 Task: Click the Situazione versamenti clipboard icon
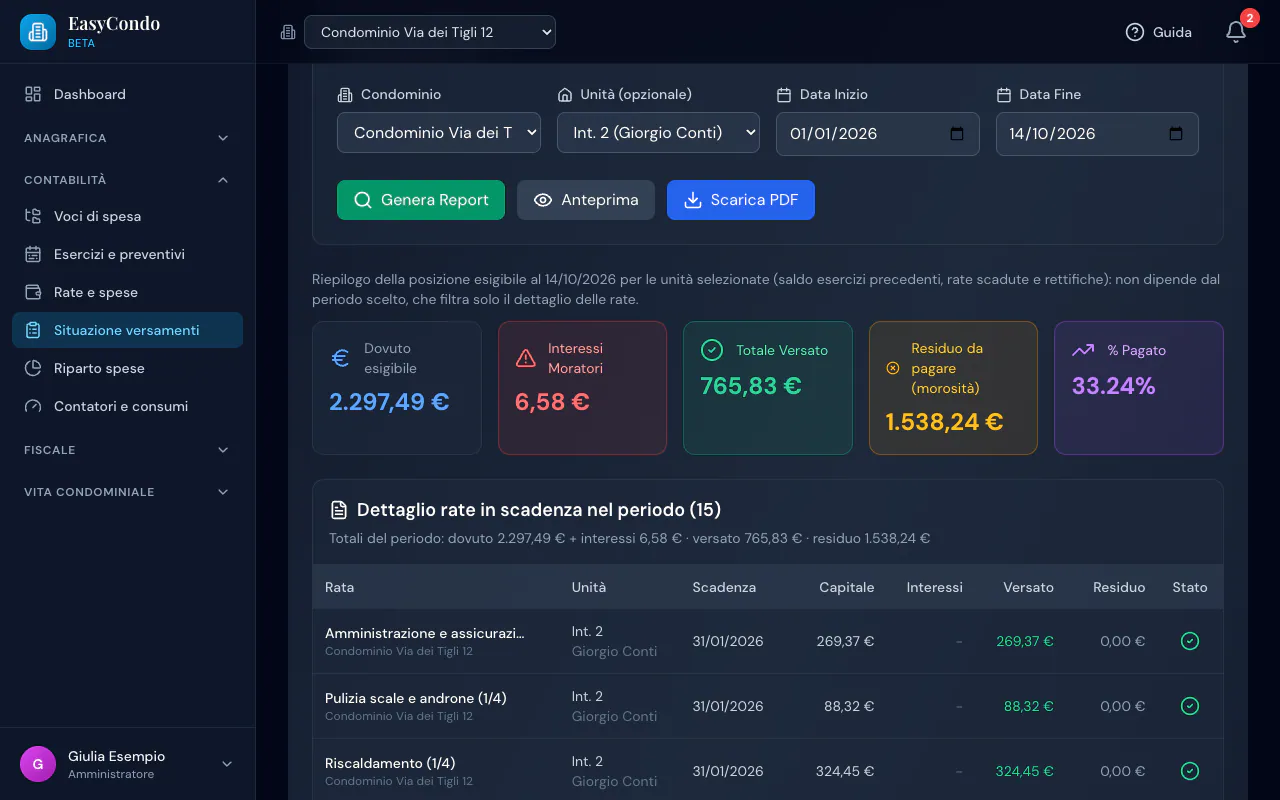(33, 330)
